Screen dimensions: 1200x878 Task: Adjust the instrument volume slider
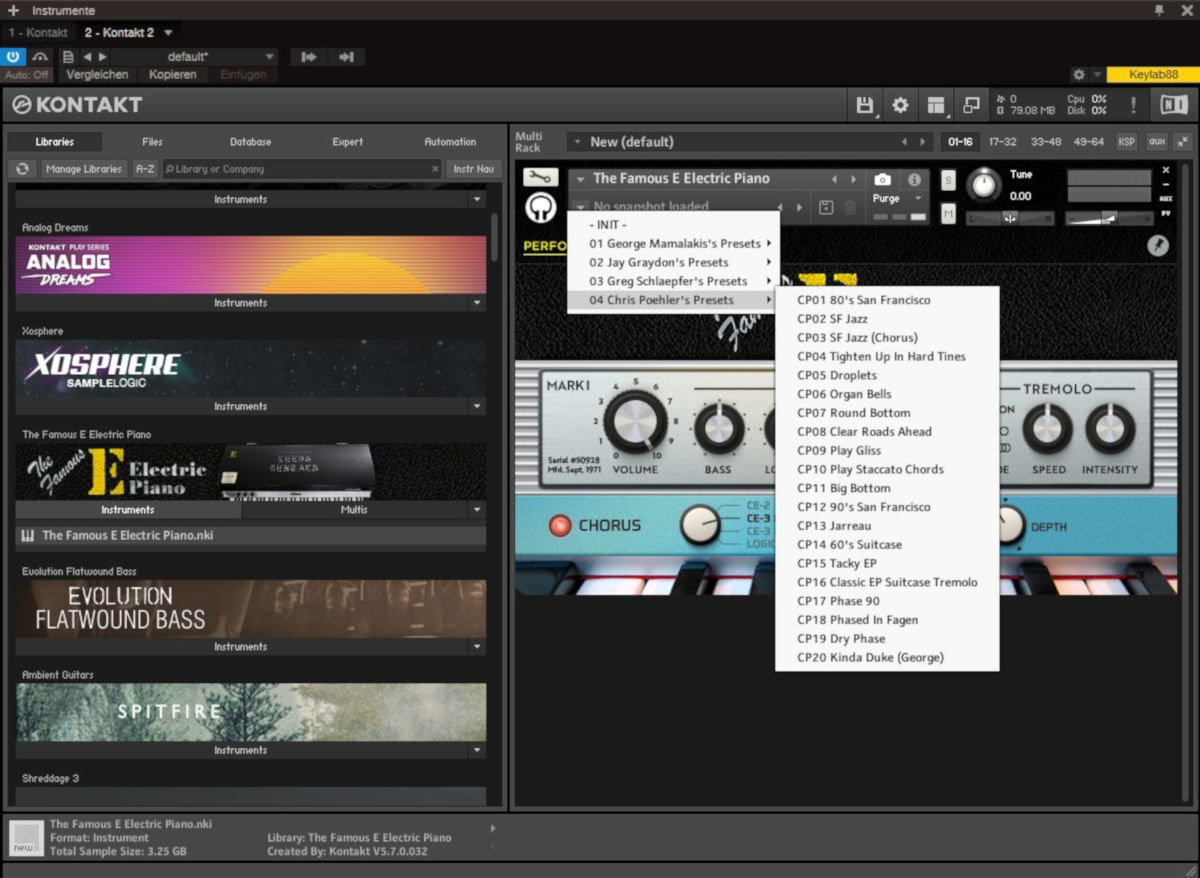click(1109, 217)
